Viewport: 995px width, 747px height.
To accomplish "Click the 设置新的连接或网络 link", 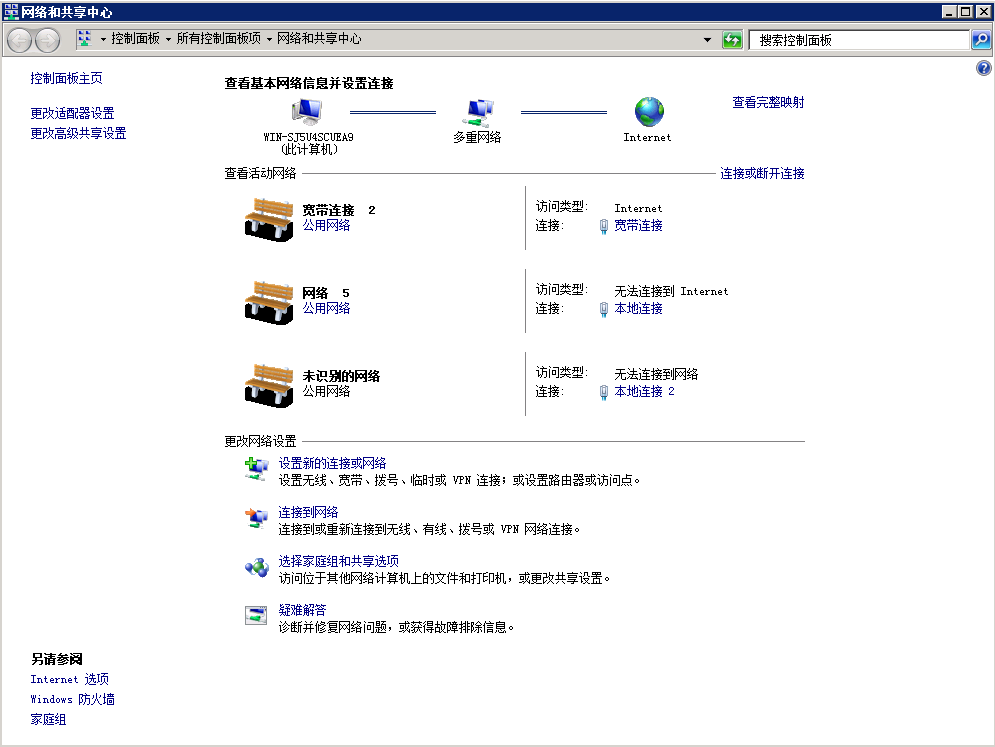I will pyautogui.click(x=332, y=463).
